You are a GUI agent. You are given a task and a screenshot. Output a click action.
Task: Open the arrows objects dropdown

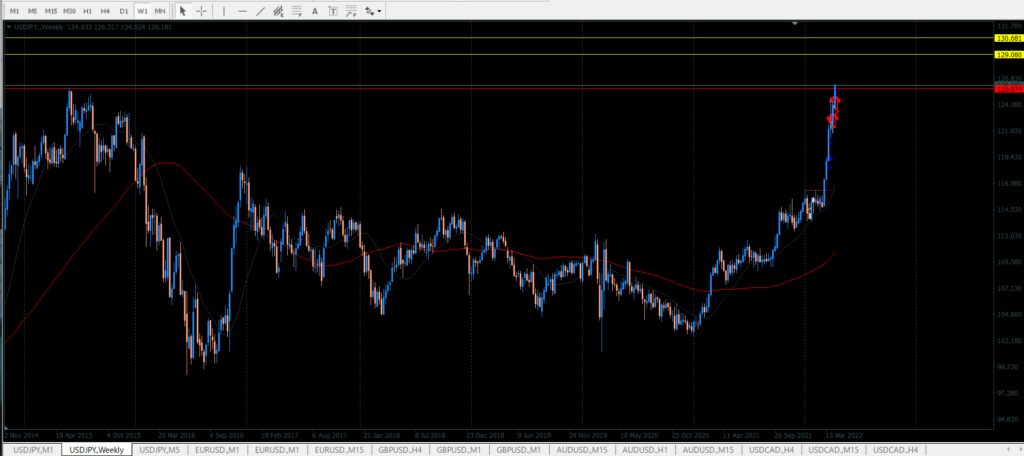(372, 10)
